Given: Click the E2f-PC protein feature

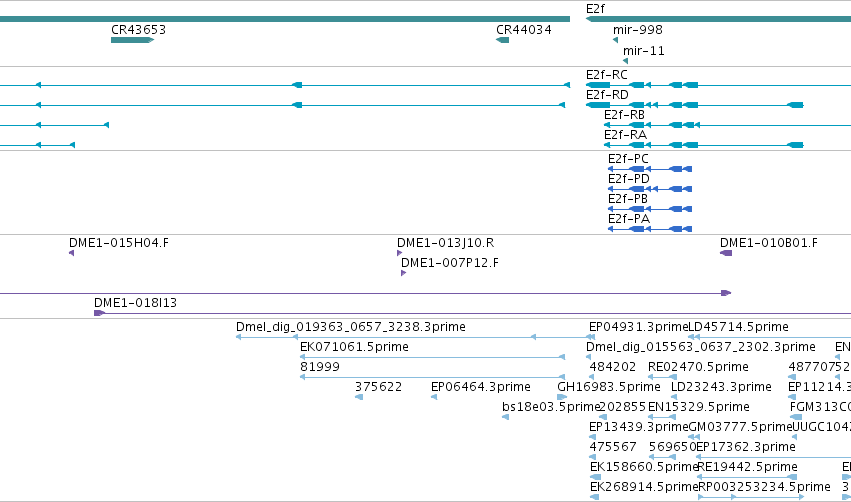Looking at the screenshot, I should (x=650, y=169).
